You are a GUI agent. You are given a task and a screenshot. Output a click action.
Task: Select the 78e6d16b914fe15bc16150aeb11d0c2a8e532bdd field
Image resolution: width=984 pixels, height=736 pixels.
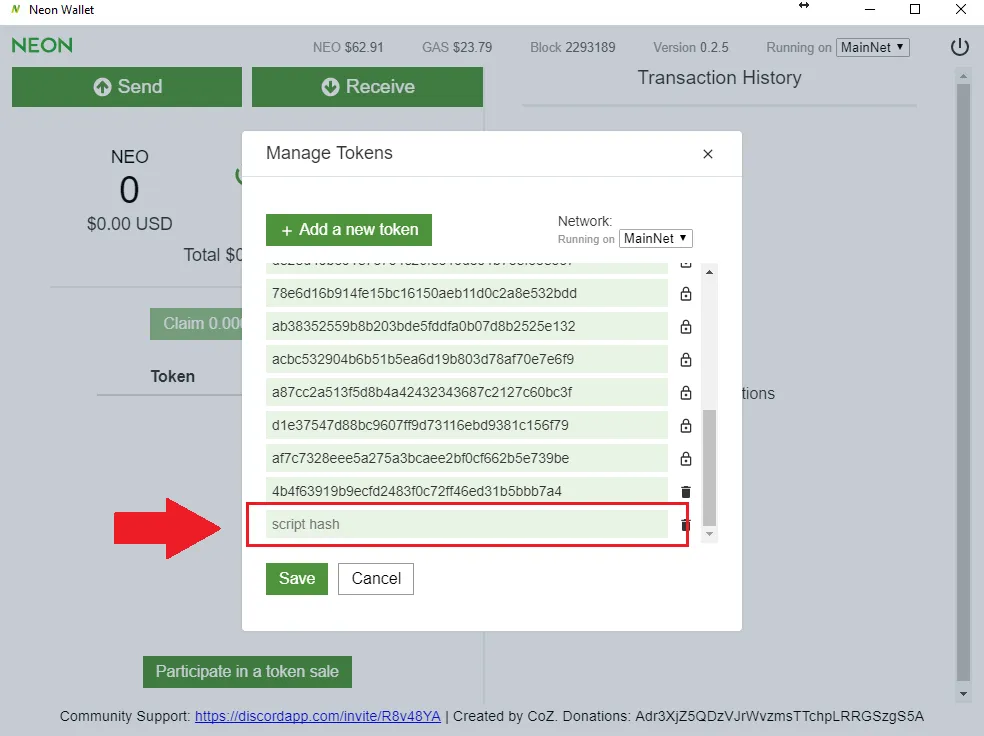467,293
